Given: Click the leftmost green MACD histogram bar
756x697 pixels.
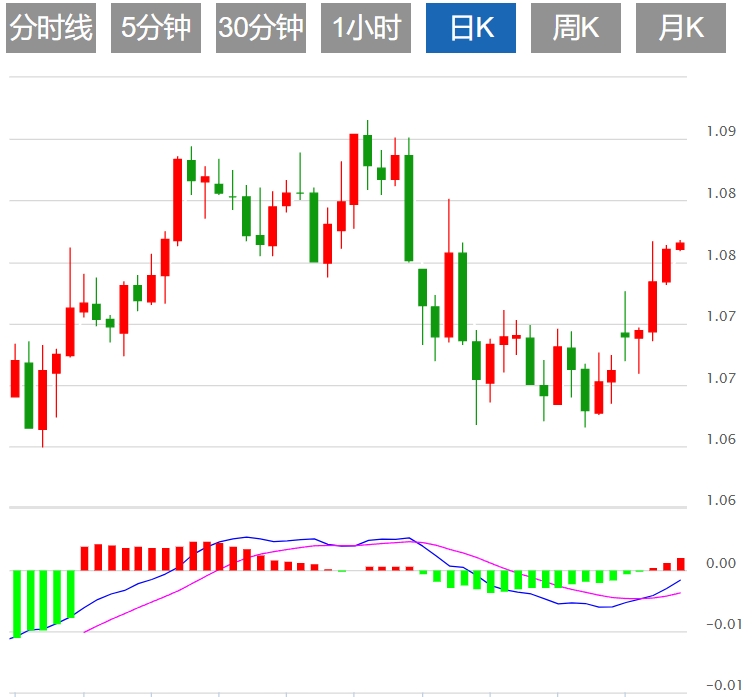Looking at the screenshot, I should click(16, 604).
